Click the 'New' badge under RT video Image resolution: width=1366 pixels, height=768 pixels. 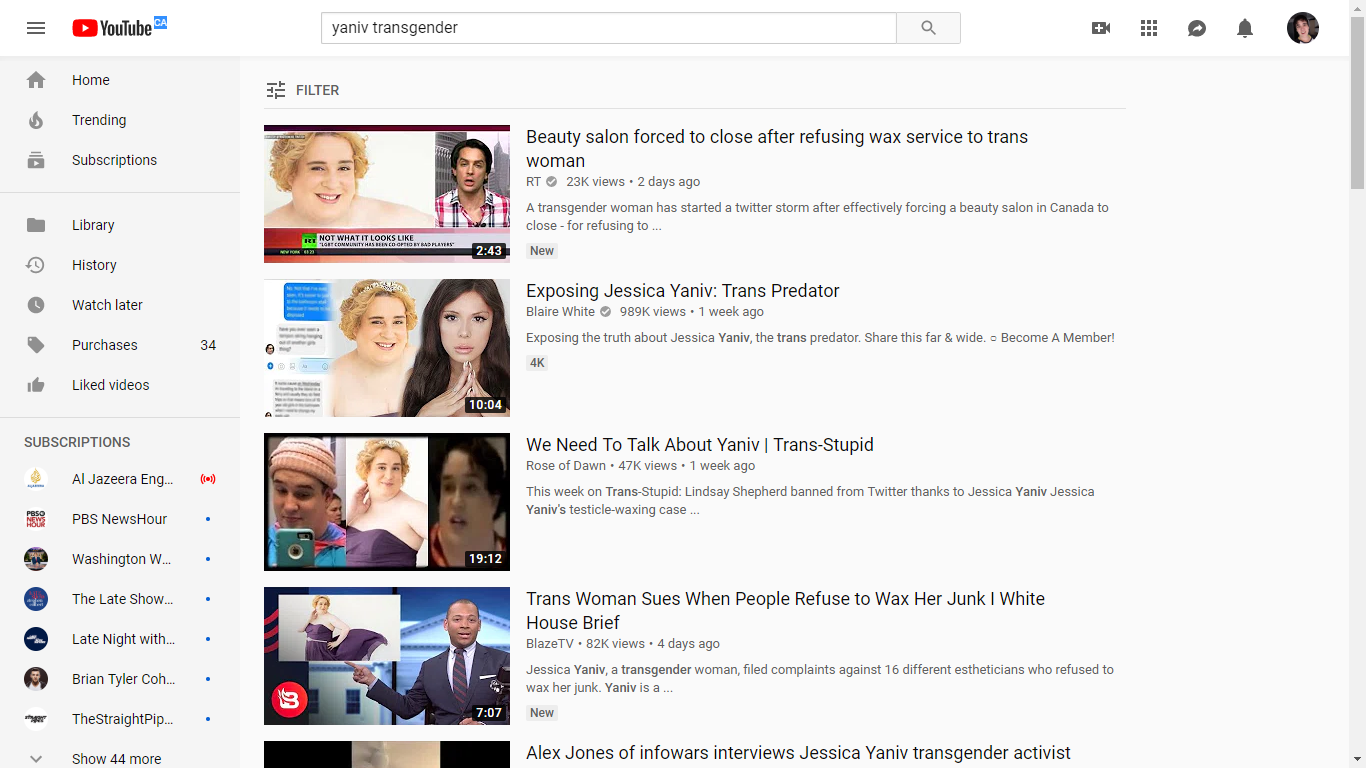coord(542,251)
